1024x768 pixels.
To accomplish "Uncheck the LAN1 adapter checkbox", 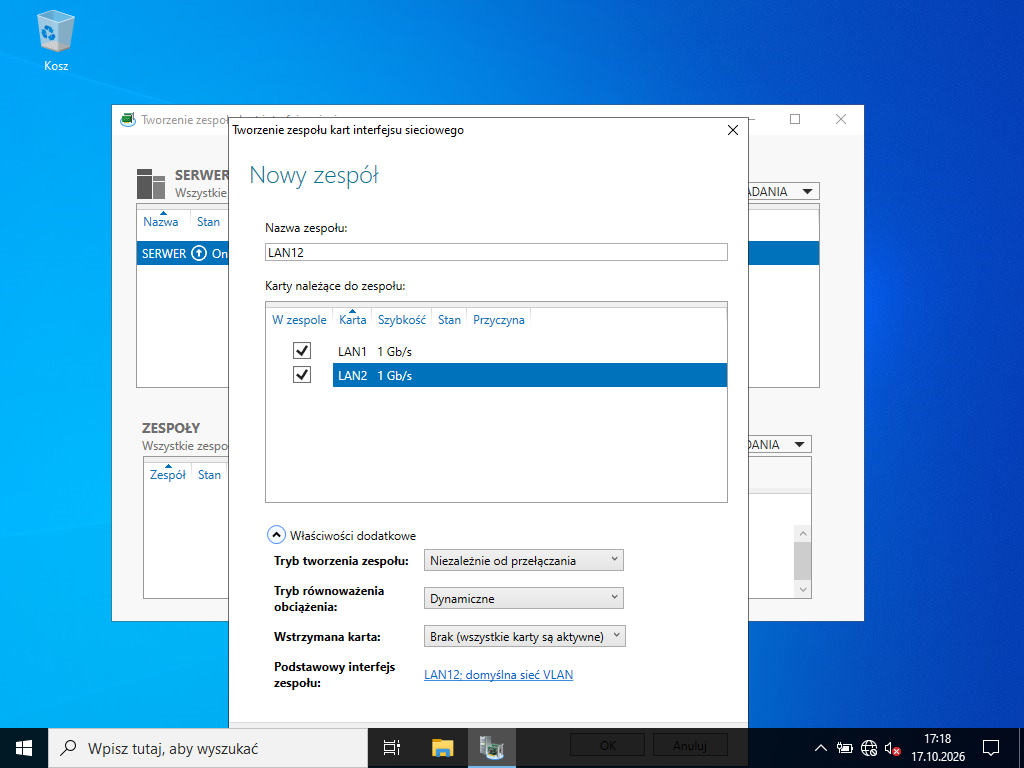I will click(x=302, y=351).
